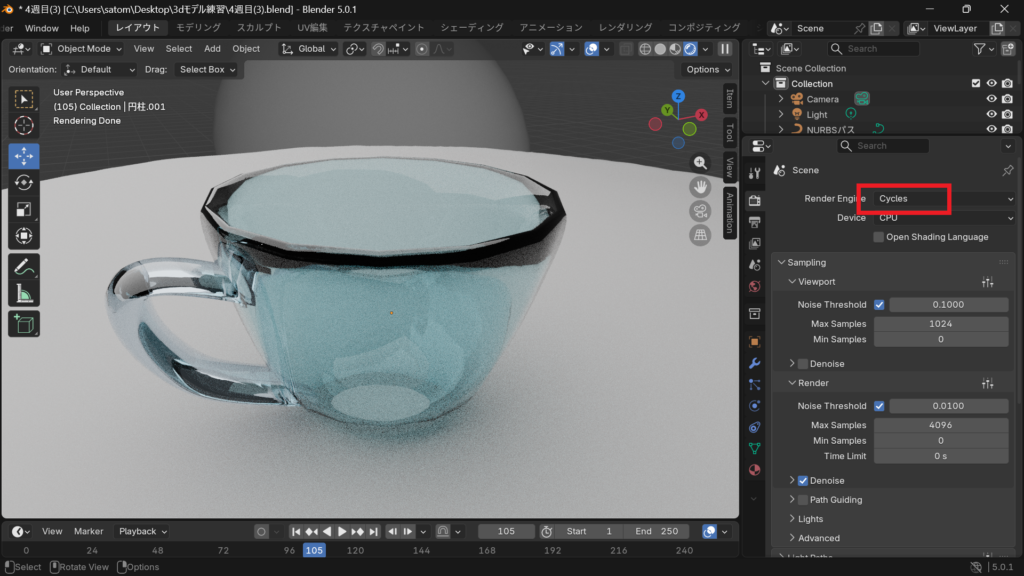1024x576 pixels.
Task: Enable Open Shading Language checkbox
Action: click(878, 237)
